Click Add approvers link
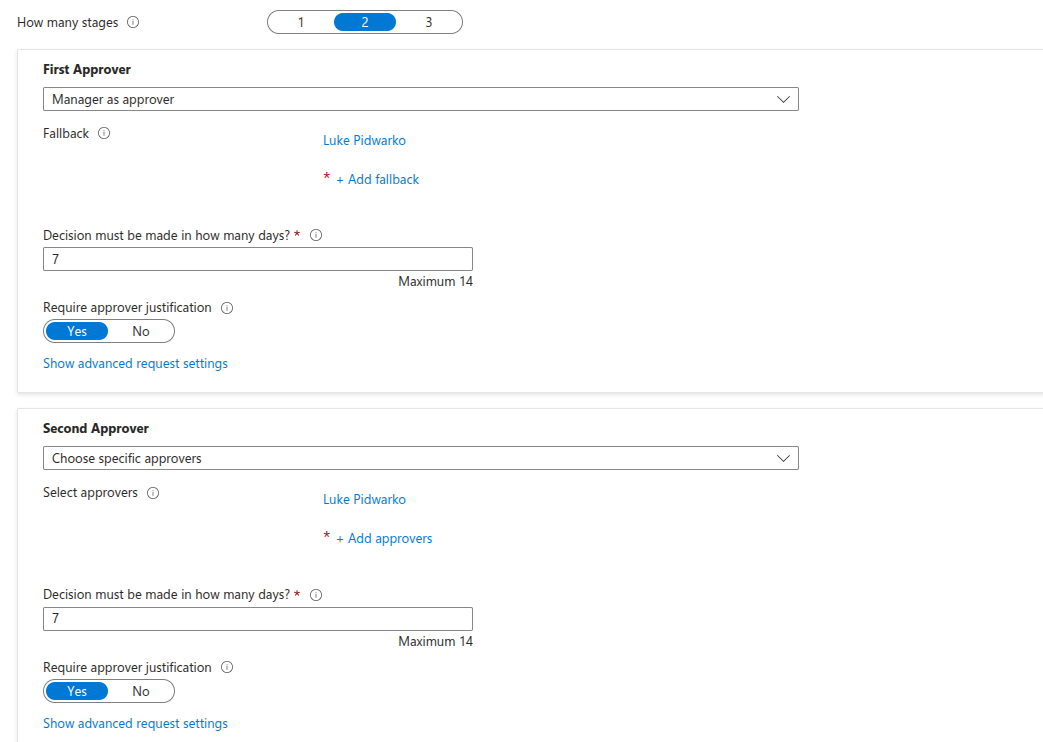This screenshot has height=742, width=1043. click(x=384, y=539)
